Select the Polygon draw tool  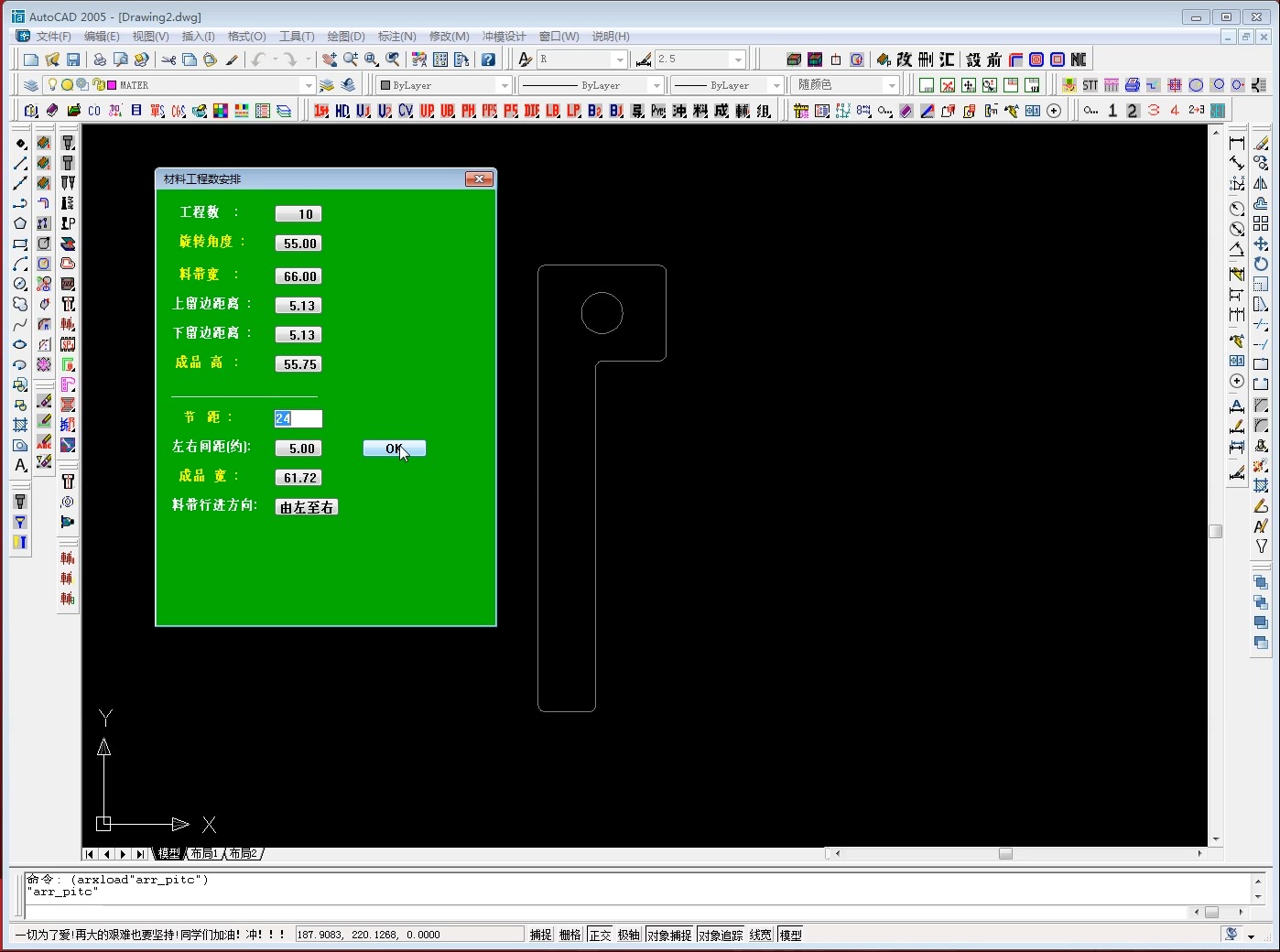point(20,223)
